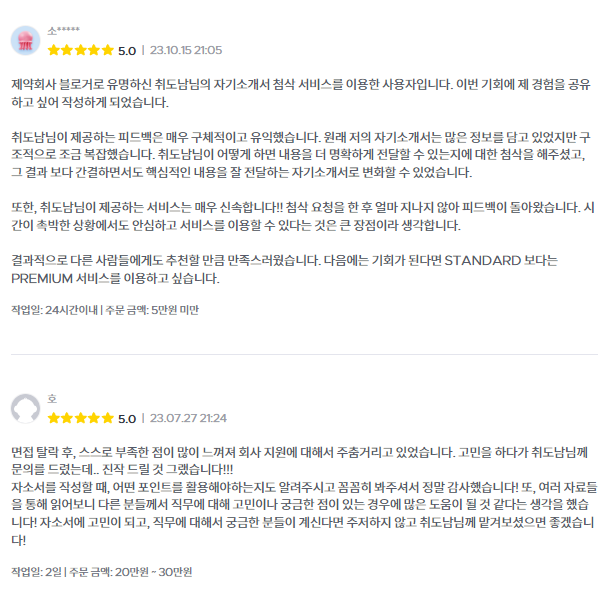Image resolution: width=612 pixels, height=592 pixels.
Task: Click the review text starting with 면접 탈락 후
Action: click(x=304, y=496)
